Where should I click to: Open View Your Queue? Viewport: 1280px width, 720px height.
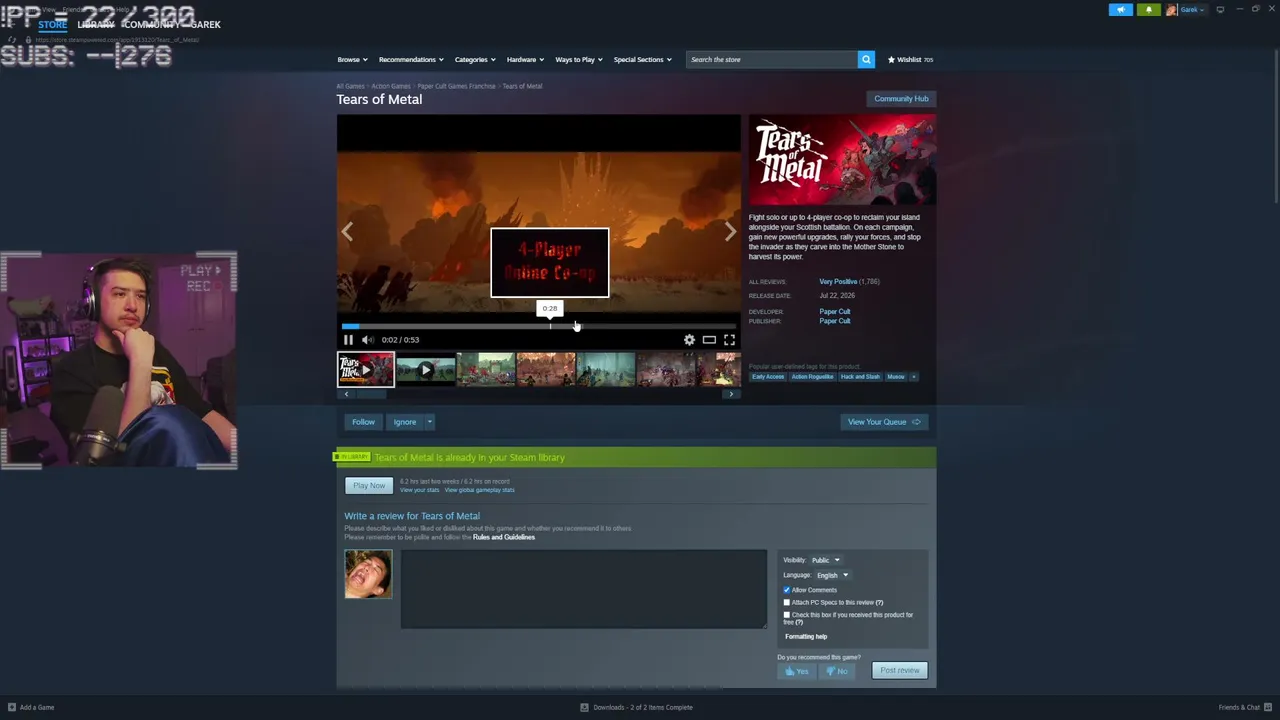coord(884,422)
